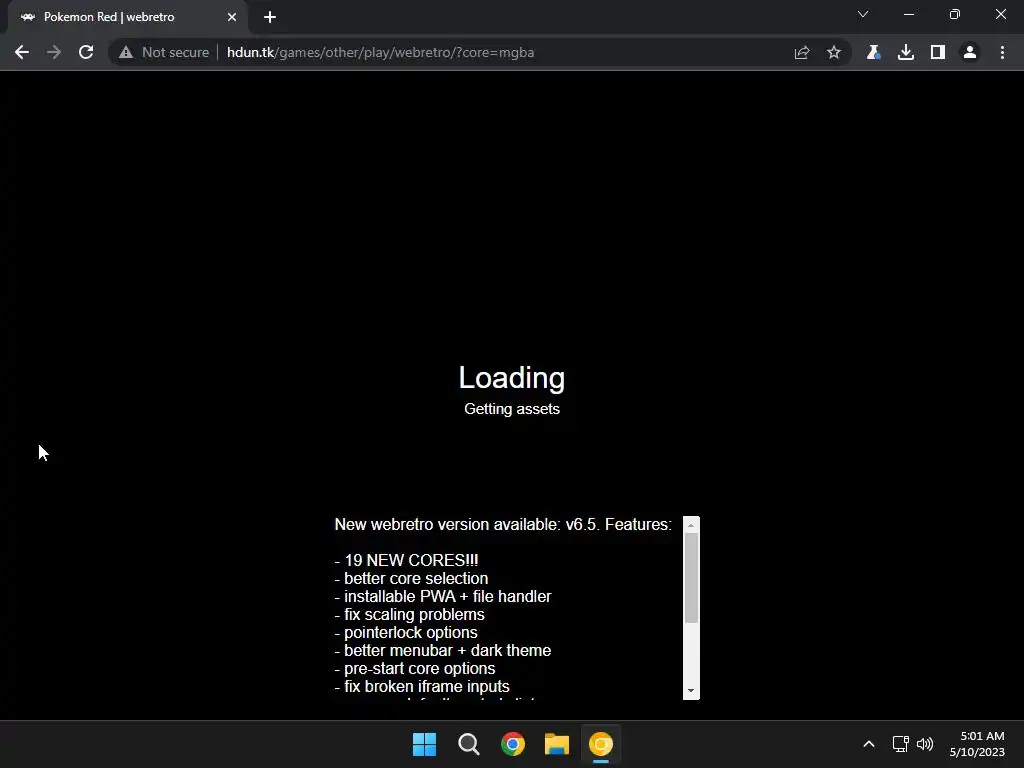Open volume control tray icon
The height and width of the screenshot is (768, 1024).
pos(925,744)
